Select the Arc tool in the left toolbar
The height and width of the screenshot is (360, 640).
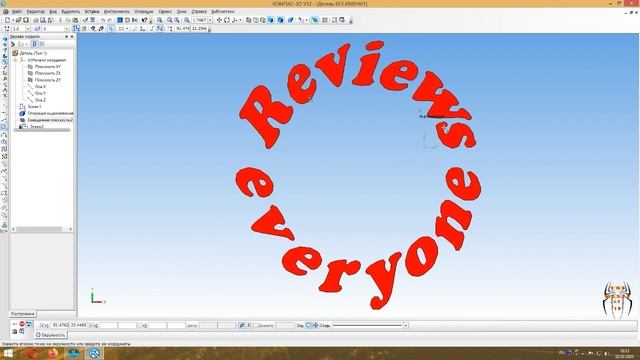(4, 134)
